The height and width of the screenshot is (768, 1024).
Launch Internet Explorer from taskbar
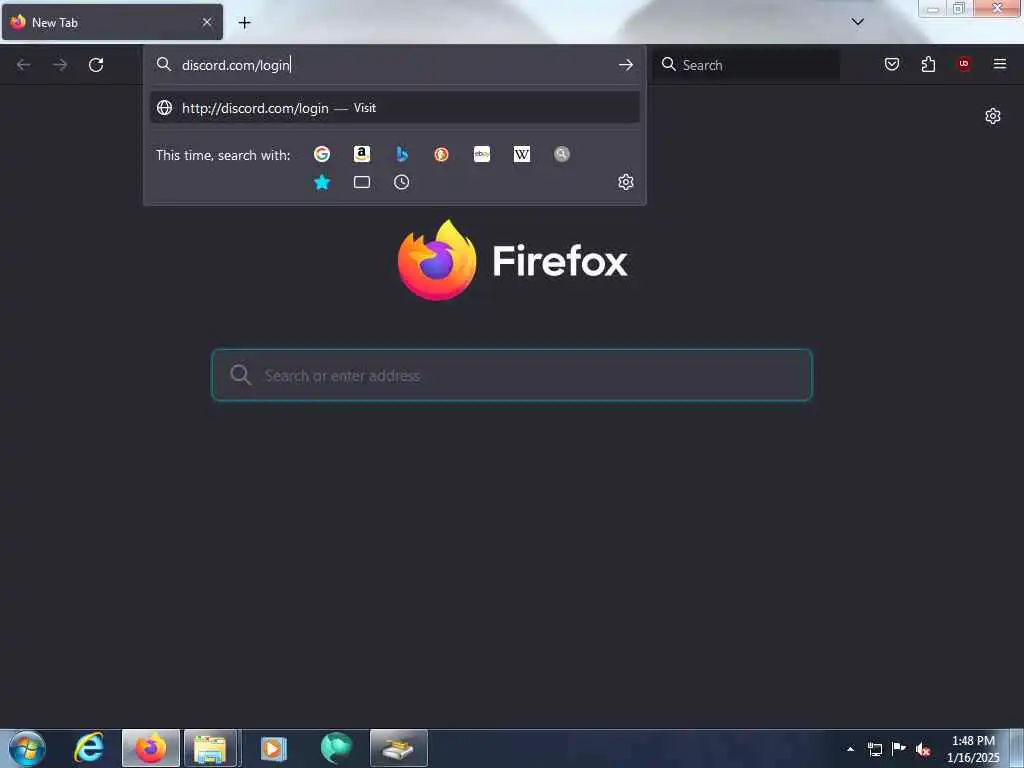click(89, 748)
